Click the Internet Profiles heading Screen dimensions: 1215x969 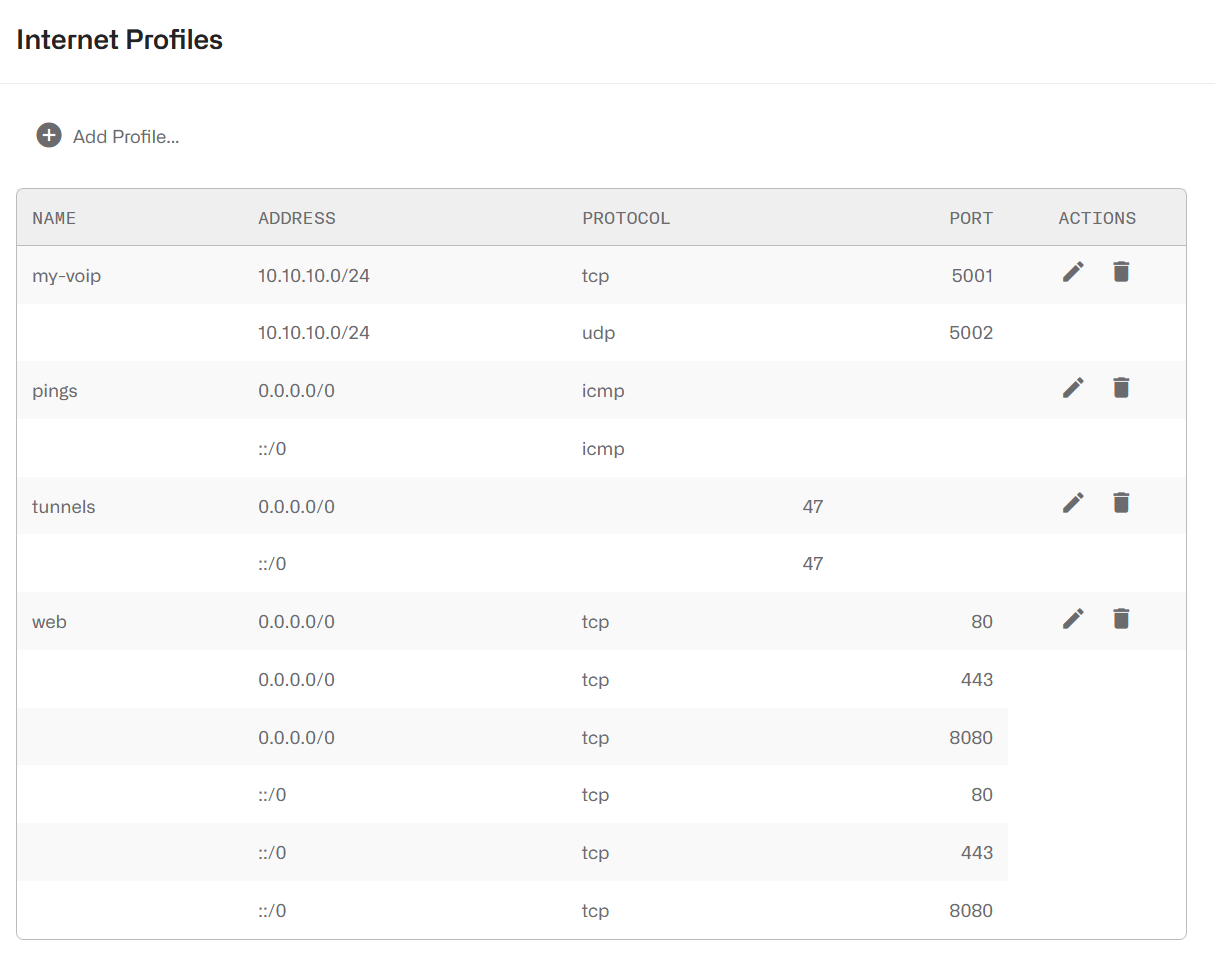coord(119,40)
